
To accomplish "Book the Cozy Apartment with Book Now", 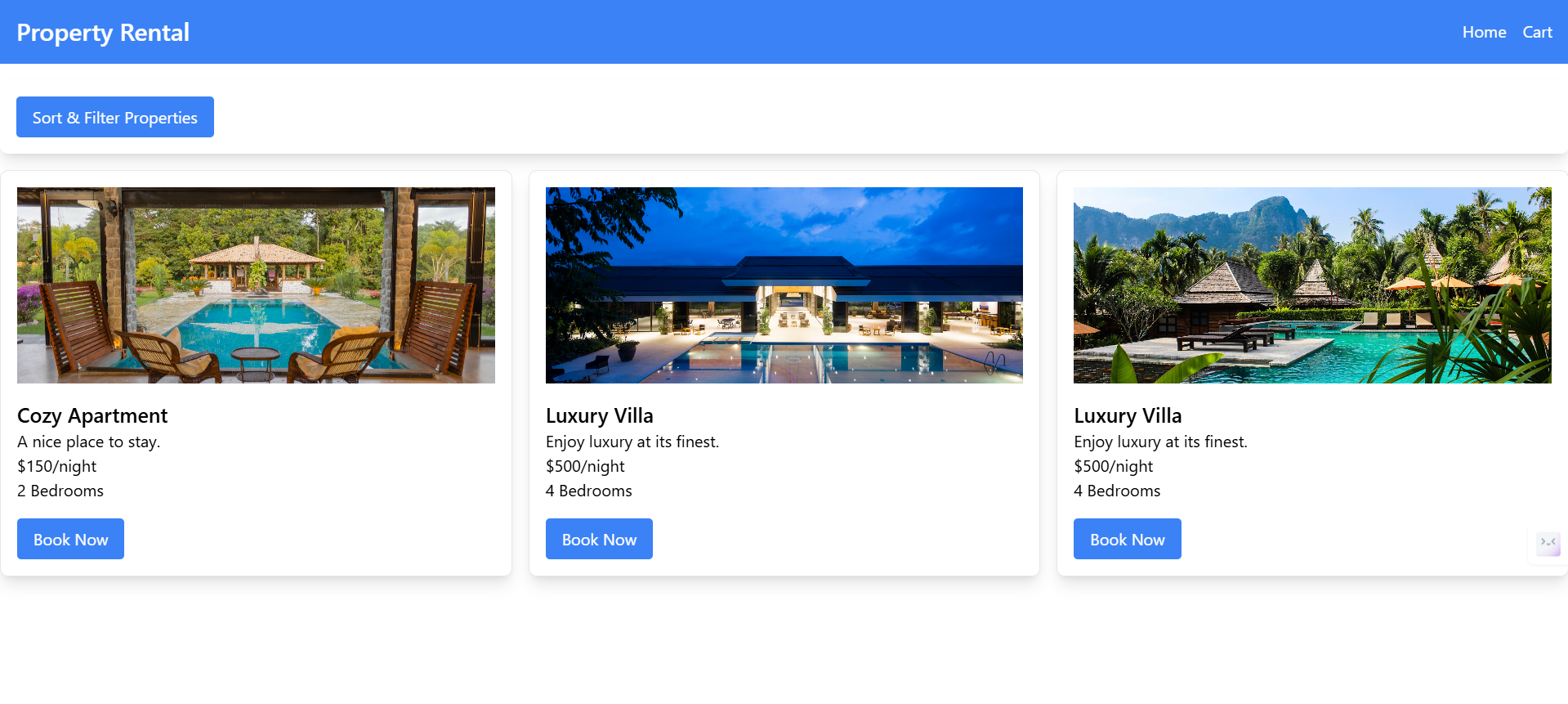I will (70, 539).
